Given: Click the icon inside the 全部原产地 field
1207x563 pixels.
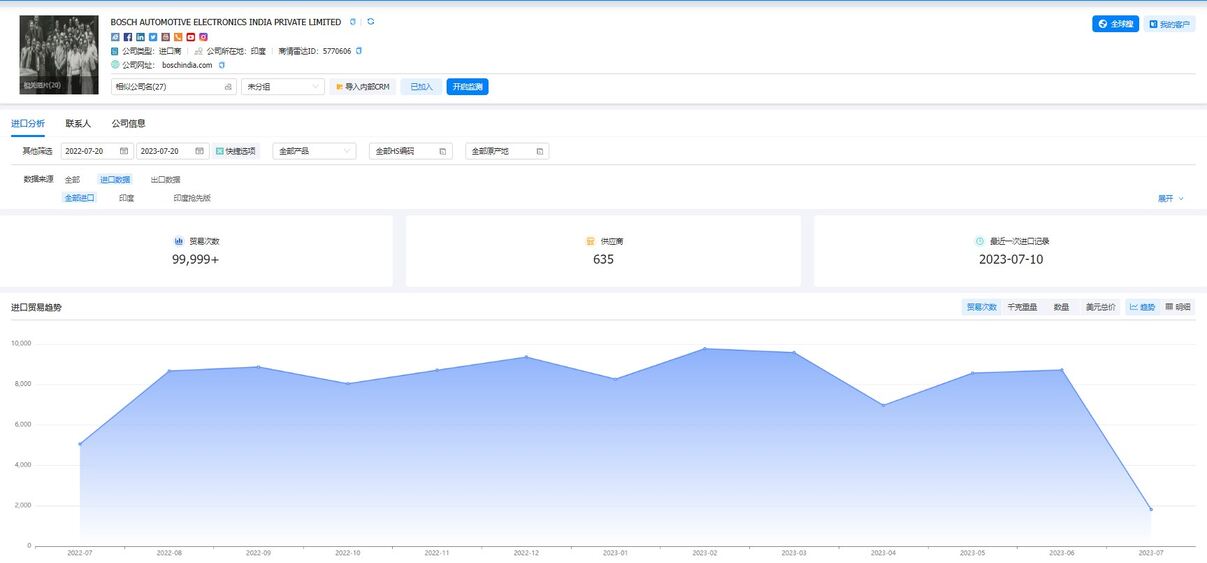Looking at the screenshot, I should 540,151.
